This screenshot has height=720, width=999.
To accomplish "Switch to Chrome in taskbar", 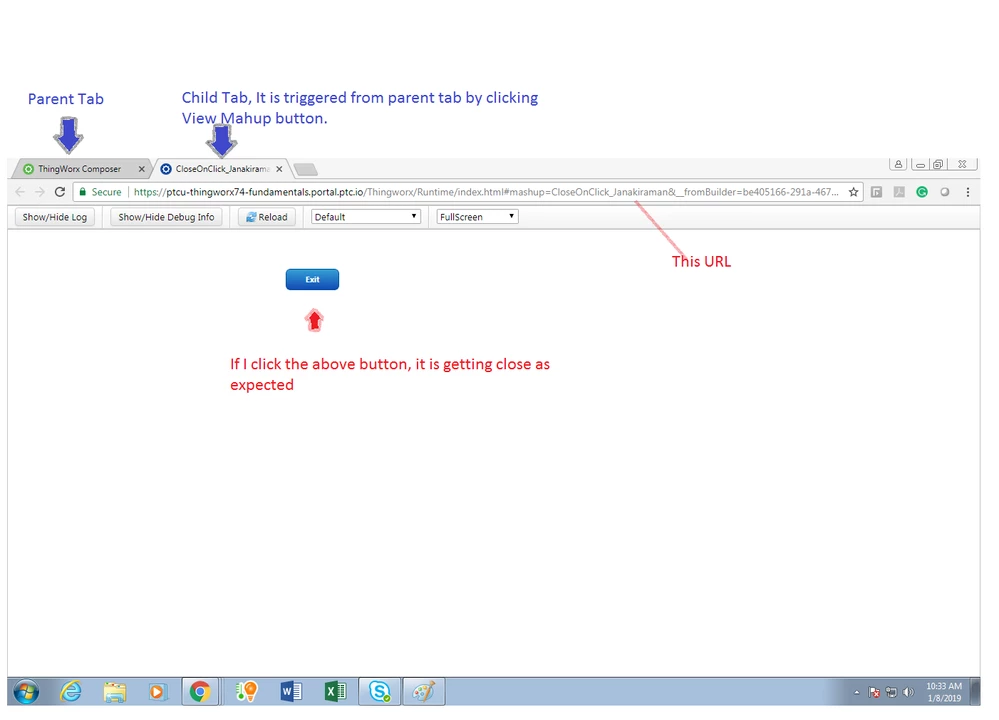I will pyautogui.click(x=200, y=692).
